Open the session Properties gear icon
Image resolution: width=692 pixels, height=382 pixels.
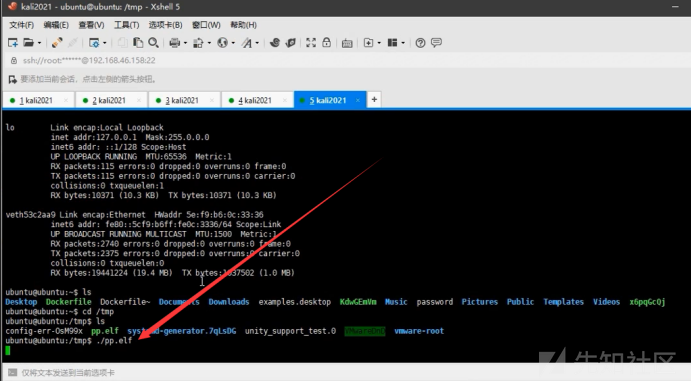click(x=94, y=43)
